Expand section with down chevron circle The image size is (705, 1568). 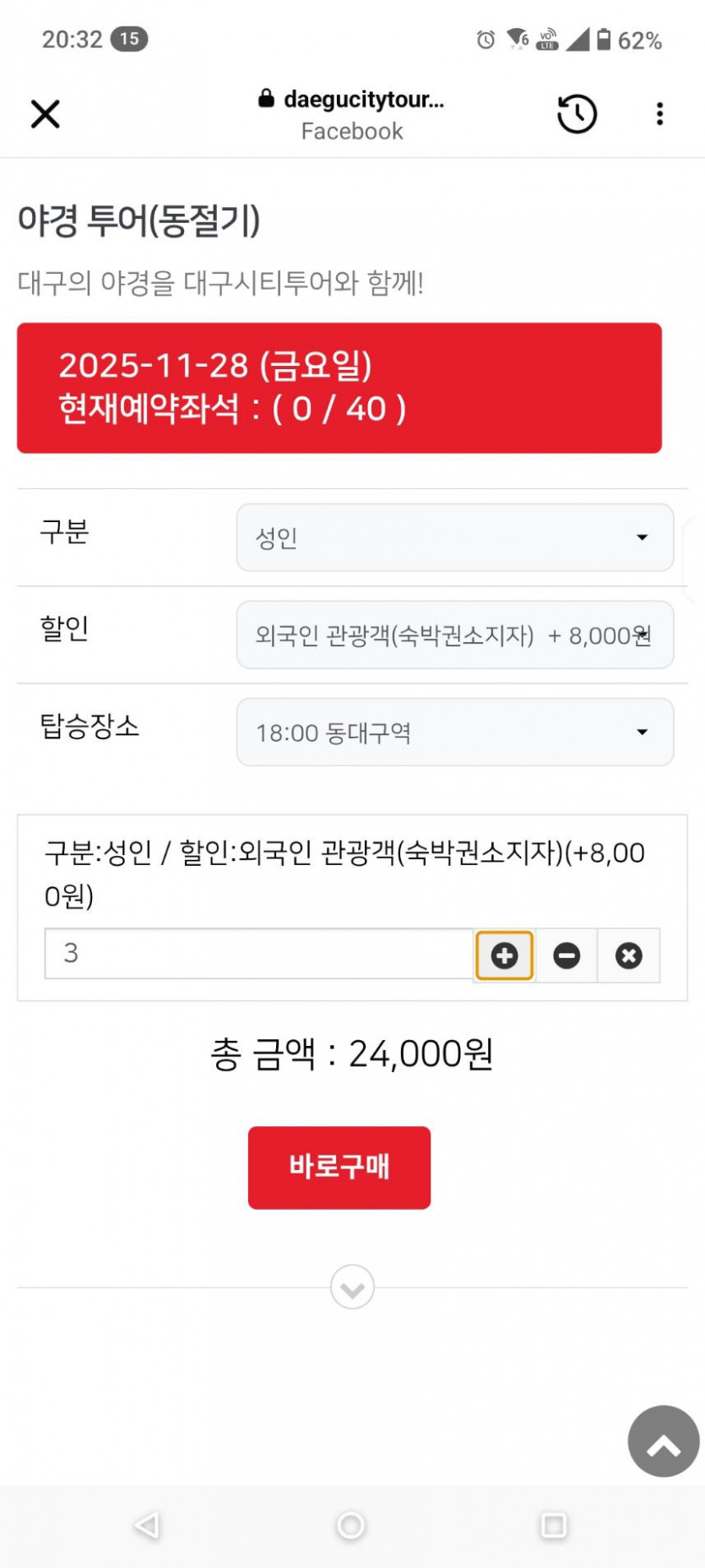tap(352, 1288)
